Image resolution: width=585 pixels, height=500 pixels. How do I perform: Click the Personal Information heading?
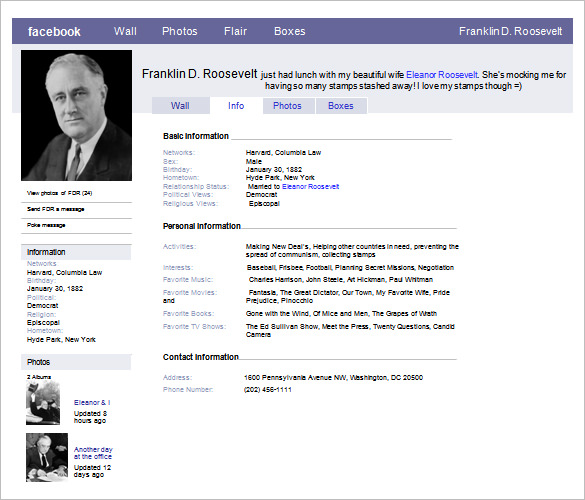(x=201, y=226)
